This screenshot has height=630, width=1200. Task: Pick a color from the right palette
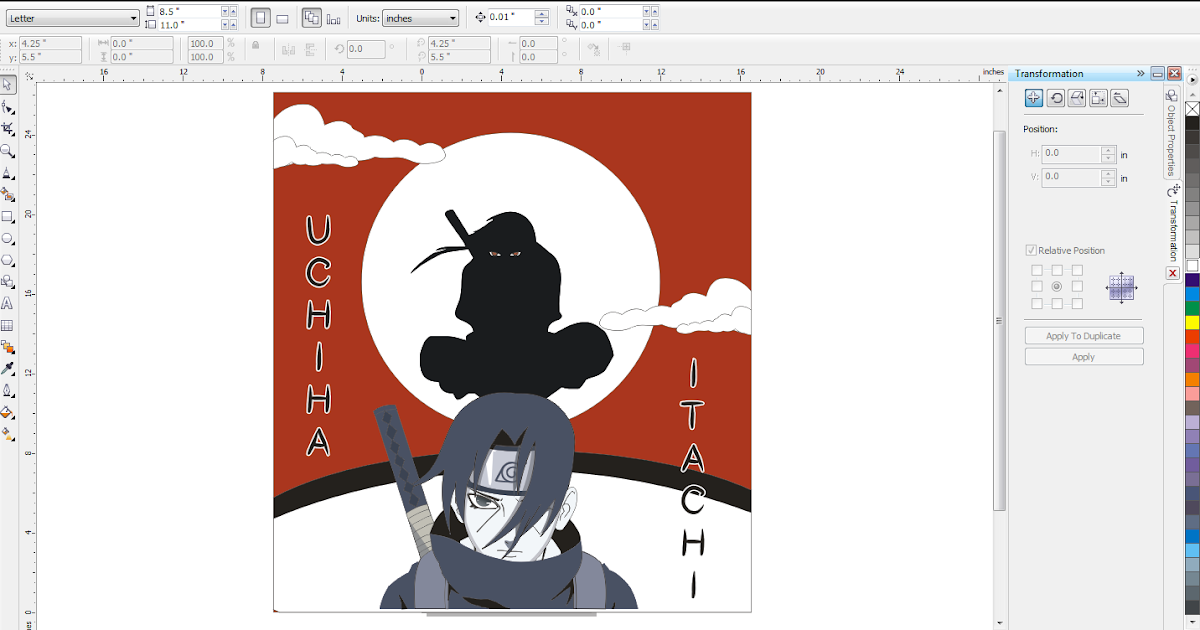click(x=1191, y=300)
